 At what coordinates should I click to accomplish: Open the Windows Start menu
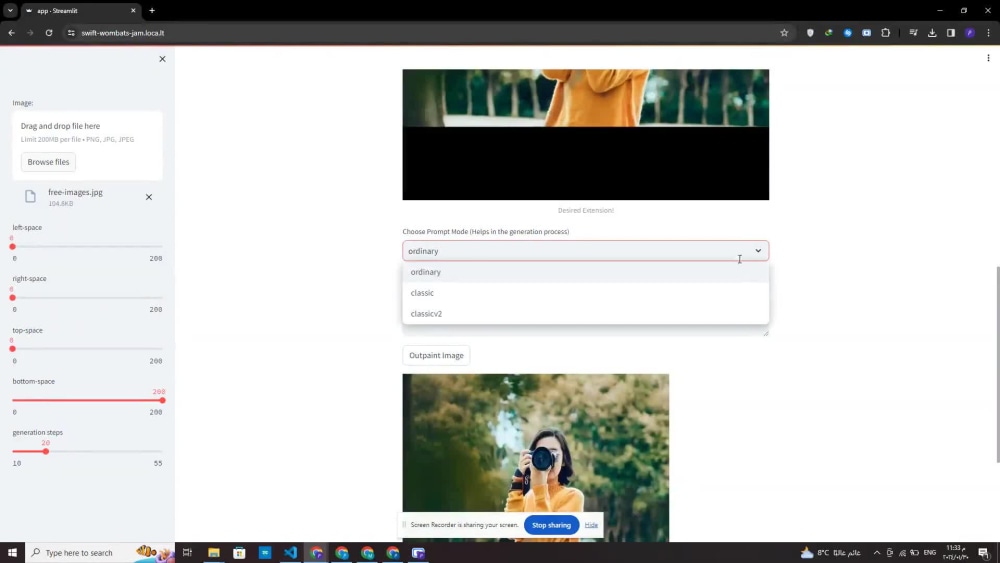12,552
